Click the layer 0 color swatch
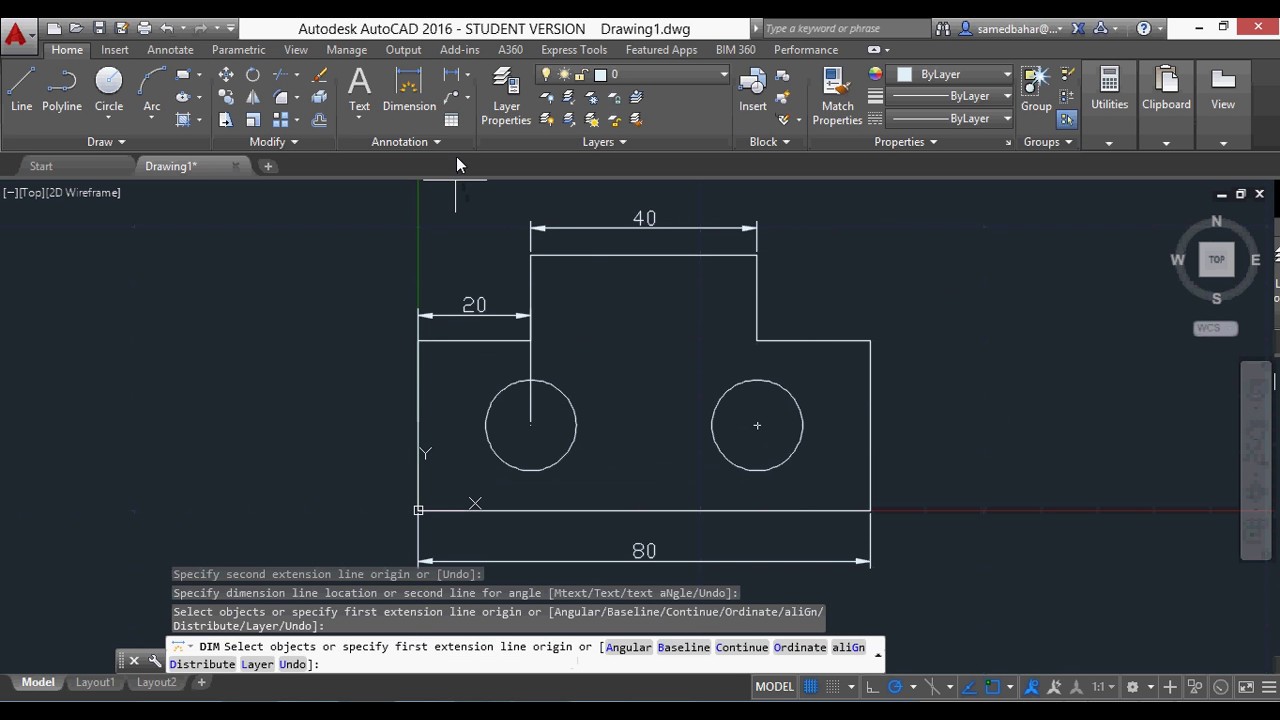This screenshot has height=720, width=1280. pos(600,75)
